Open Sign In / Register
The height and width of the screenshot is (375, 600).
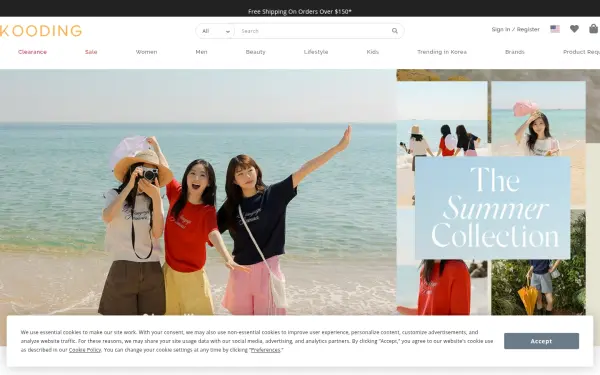515,29
